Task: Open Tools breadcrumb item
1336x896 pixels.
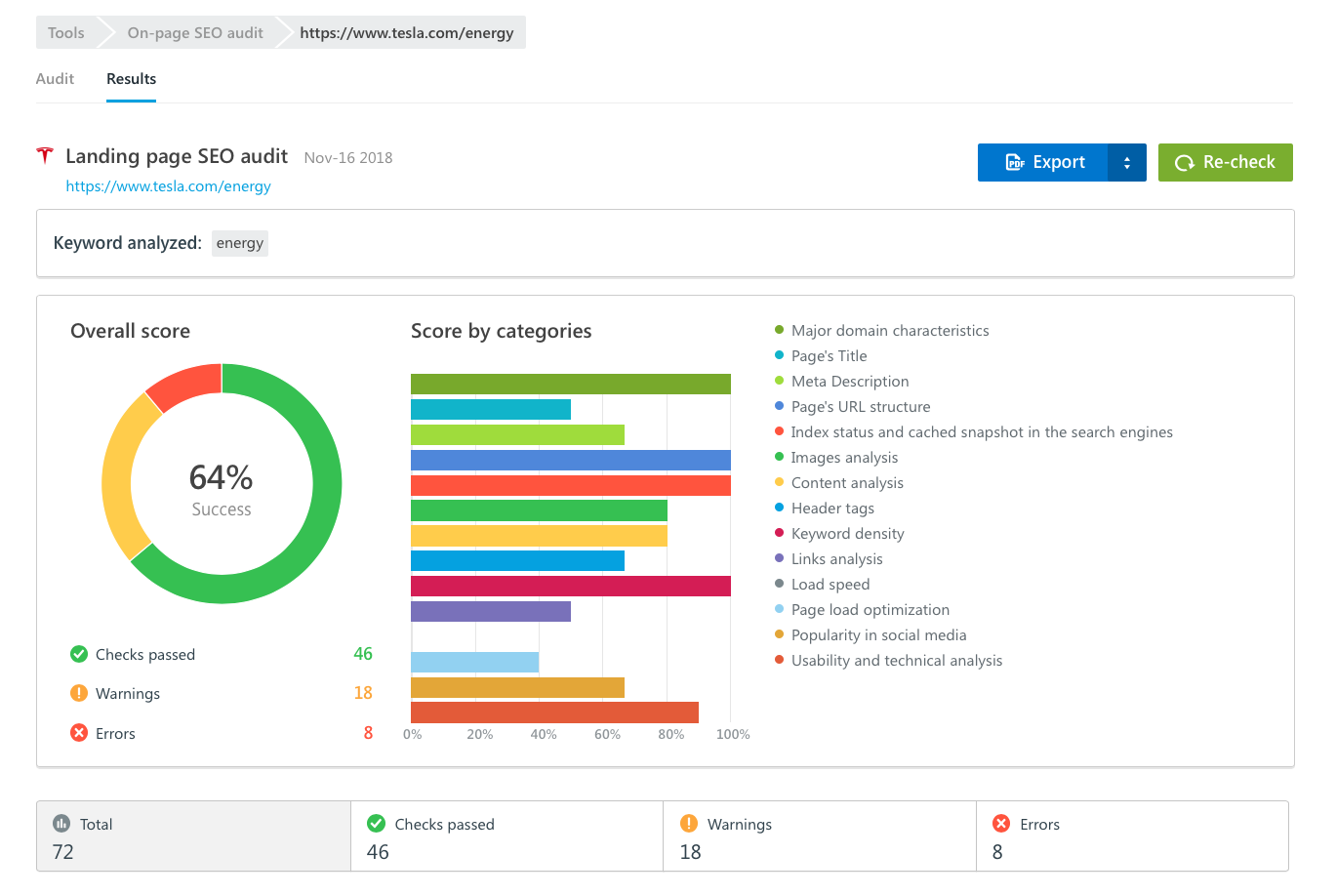Action: tap(65, 33)
